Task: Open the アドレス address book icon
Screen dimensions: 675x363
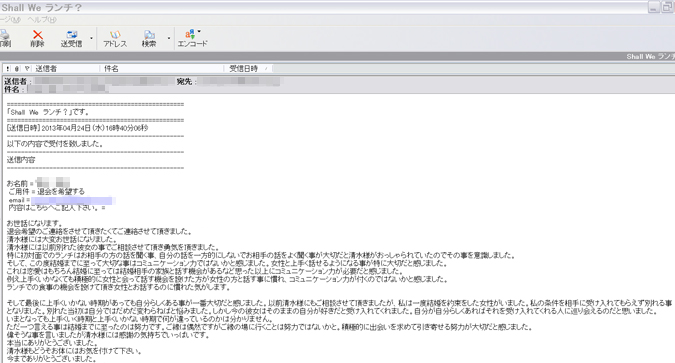Action: click(x=115, y=38)
